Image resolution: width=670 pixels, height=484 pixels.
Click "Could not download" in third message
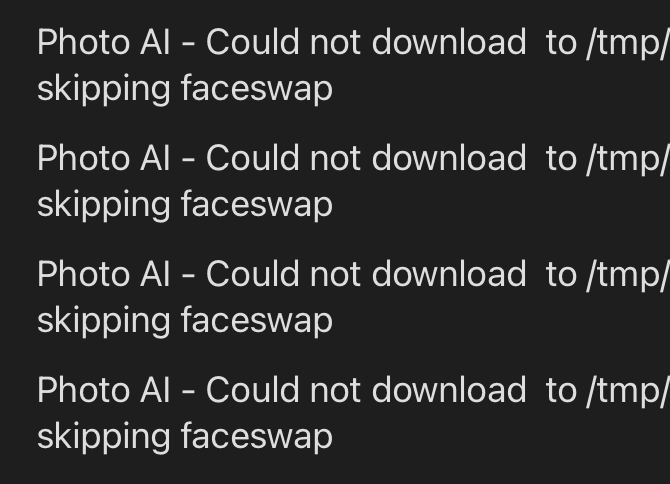(x=366, y=274)
